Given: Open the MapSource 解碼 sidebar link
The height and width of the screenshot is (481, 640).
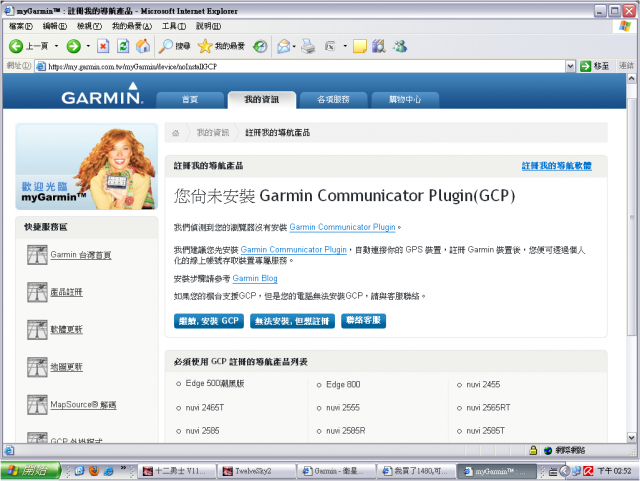Looking at the screenshot, I should 83,405.
